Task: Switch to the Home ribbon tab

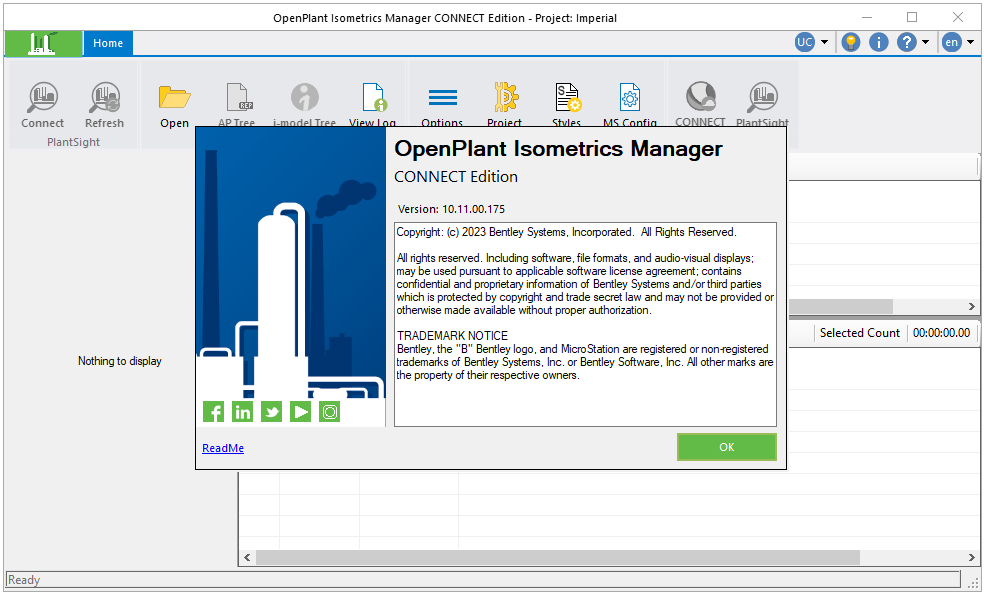Action: [108, 43]
